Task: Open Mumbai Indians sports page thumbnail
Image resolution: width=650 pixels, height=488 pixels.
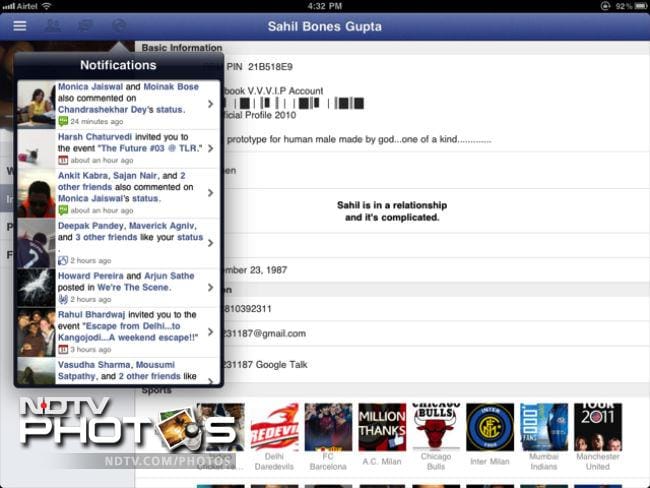Action: [x=544, y=427]
